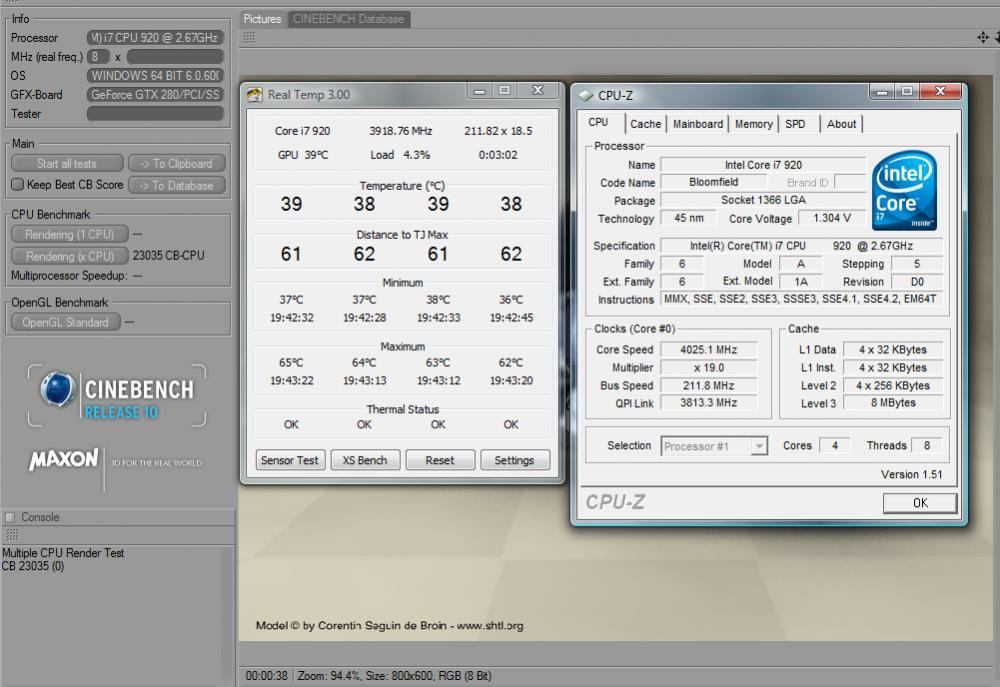Click the Cinebench Release 10 logo
The image size is (1000, 687).
117,395
